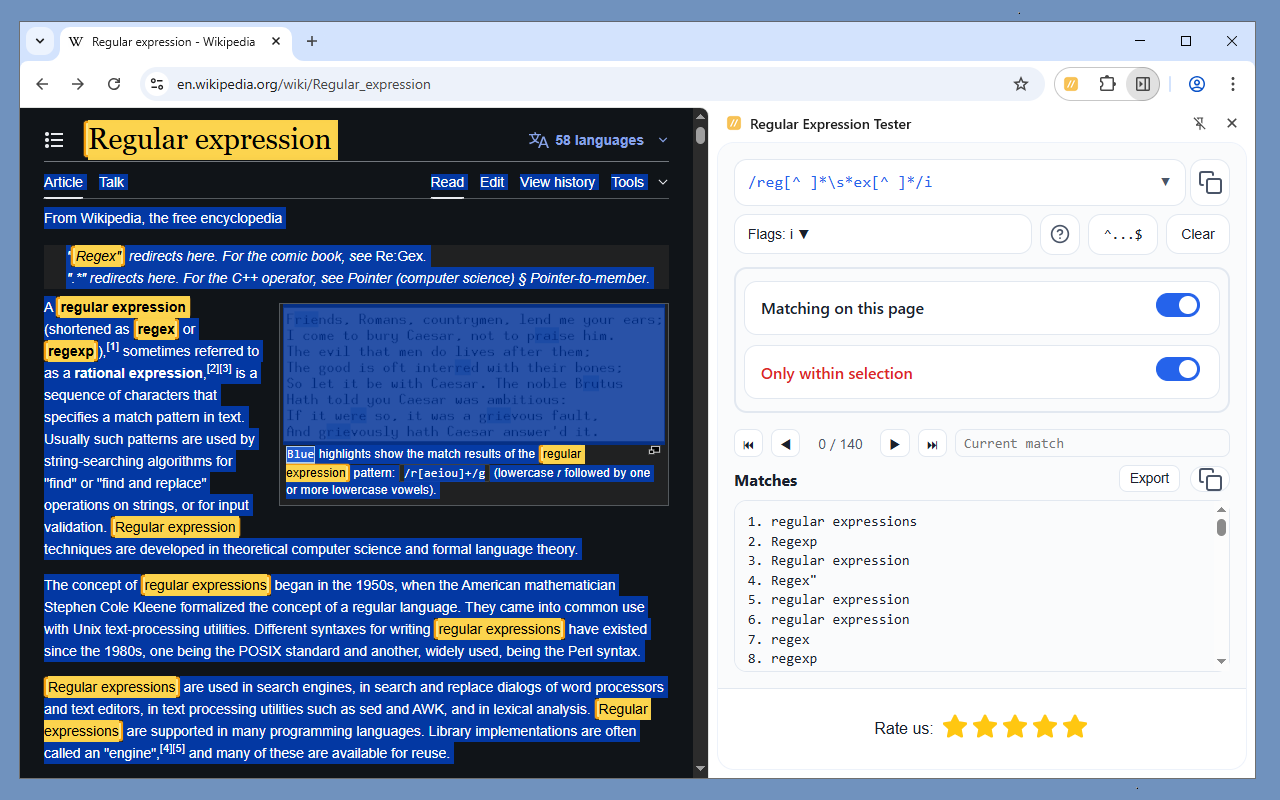Go to the next match
The width and height of the screenshot is (1280, 800).
point(895,444)
